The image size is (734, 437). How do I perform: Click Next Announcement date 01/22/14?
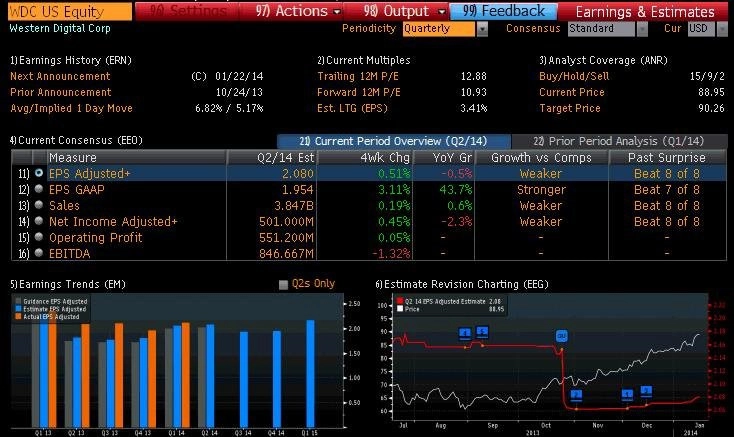coord(239,76)
